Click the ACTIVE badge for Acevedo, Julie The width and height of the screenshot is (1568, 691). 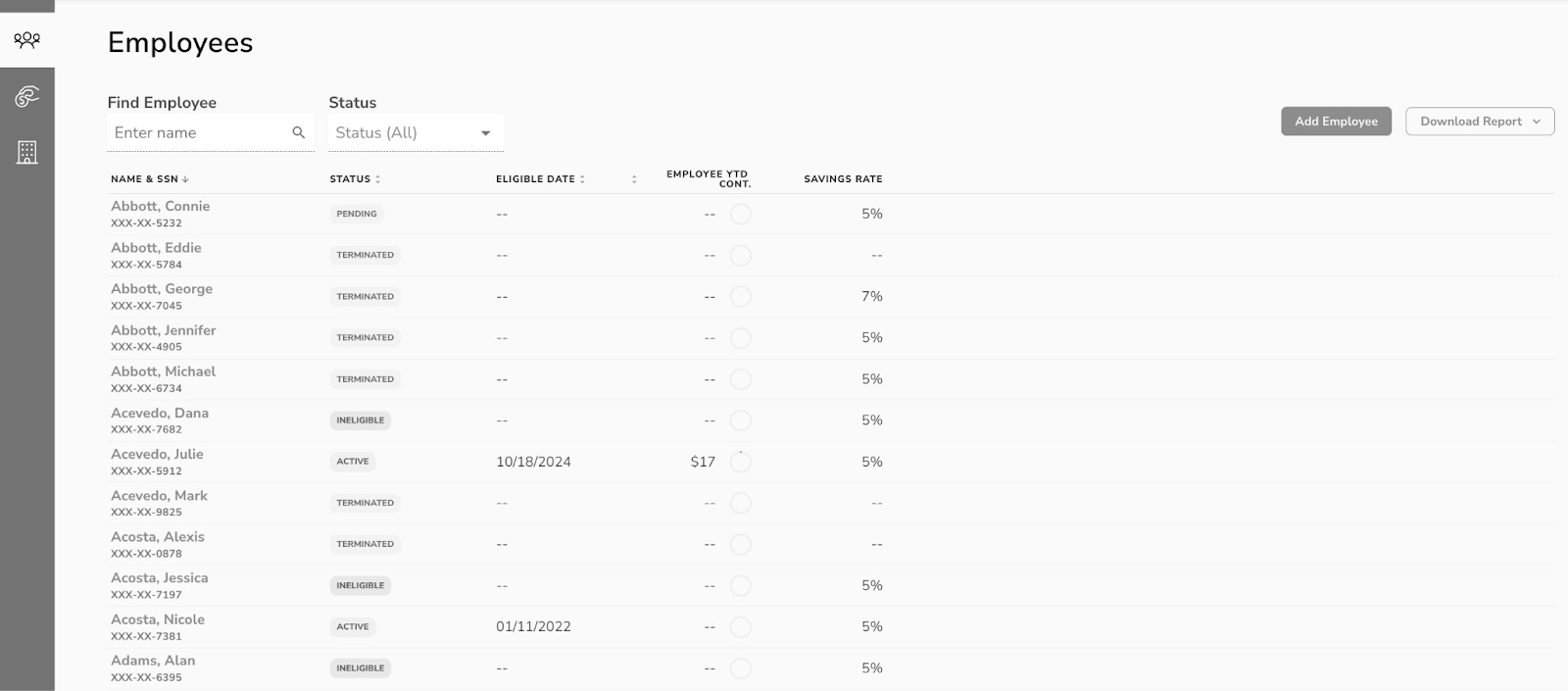[x=353, y=462]
